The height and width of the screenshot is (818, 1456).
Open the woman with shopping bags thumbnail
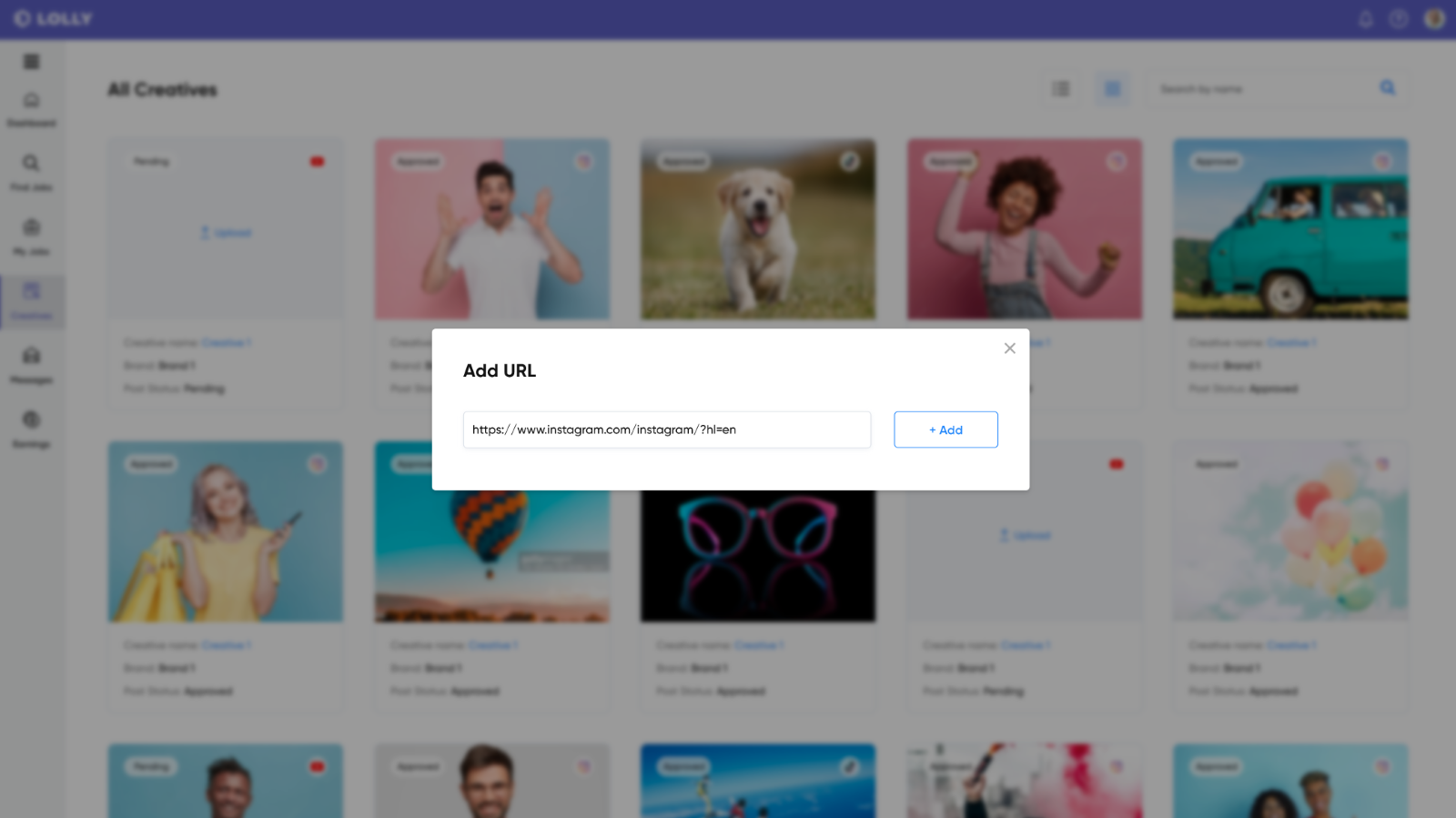226,531
